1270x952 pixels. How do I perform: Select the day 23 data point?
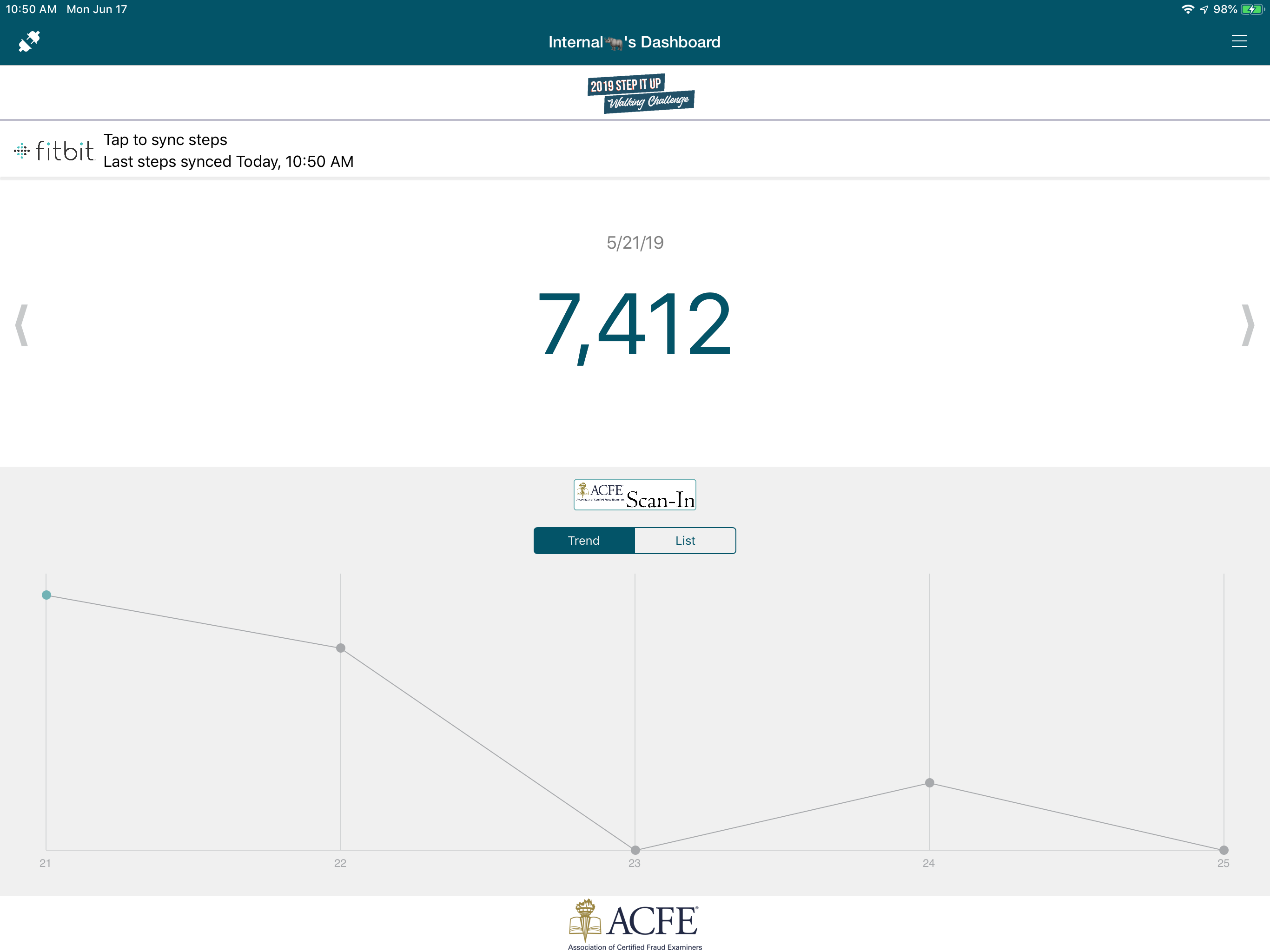coord(635,850)
